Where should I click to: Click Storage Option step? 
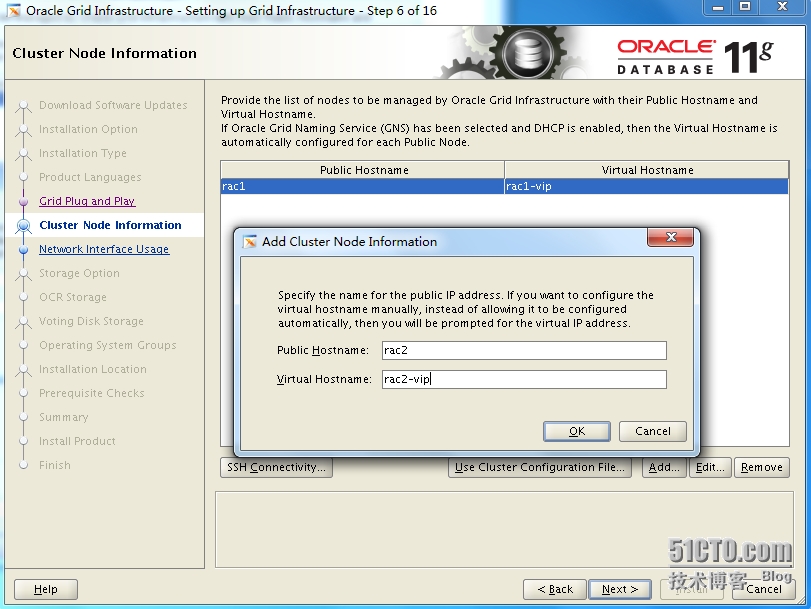click(79, 273)
